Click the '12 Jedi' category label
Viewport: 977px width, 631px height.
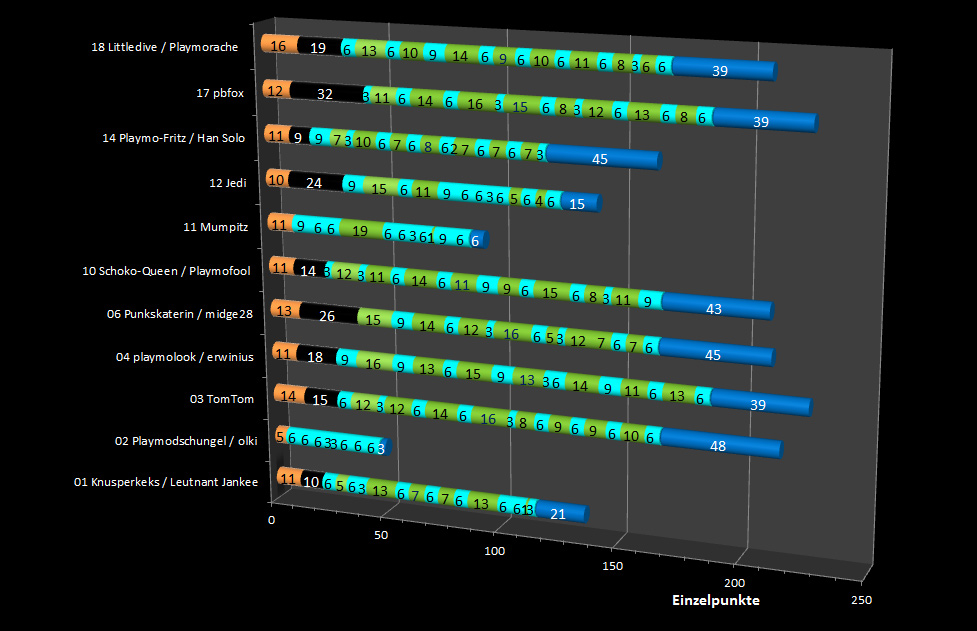227,183
